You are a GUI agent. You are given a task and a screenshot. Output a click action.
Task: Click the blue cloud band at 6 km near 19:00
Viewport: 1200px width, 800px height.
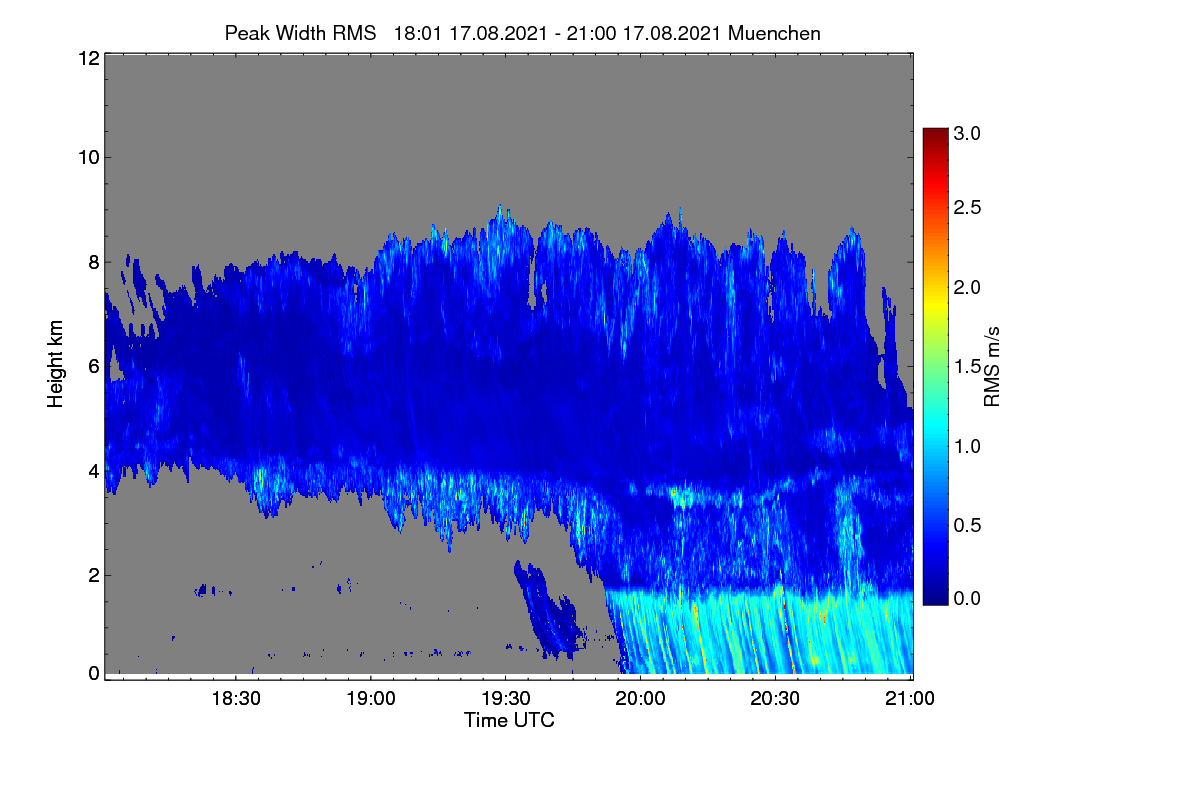tap(371, 366)
